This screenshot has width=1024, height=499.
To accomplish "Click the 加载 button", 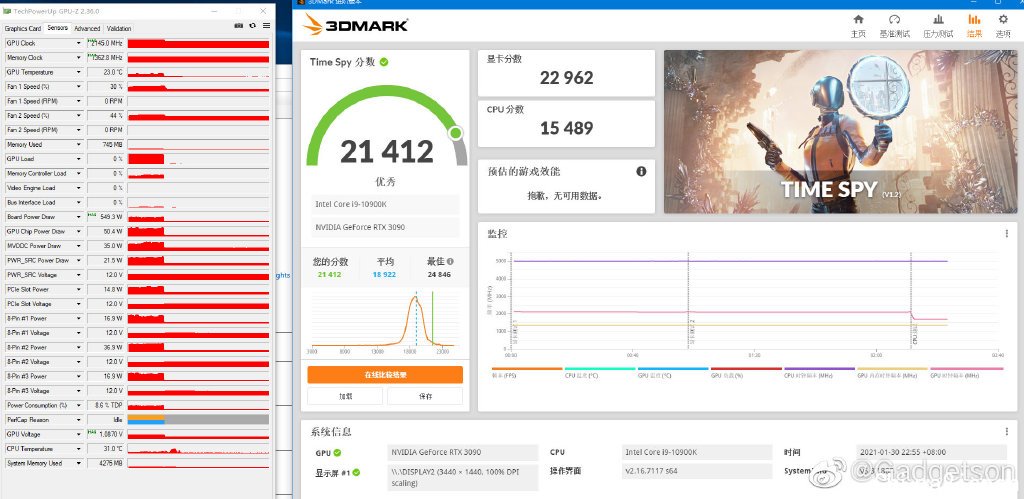I will tap(345, 396).
